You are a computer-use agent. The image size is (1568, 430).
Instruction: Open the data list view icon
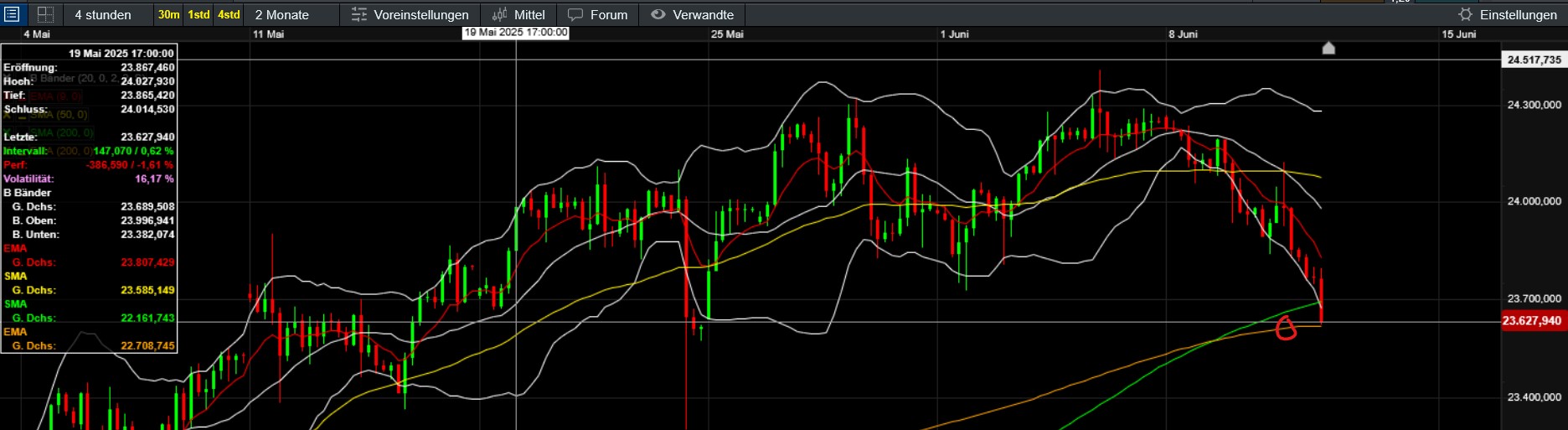[12, 14]
